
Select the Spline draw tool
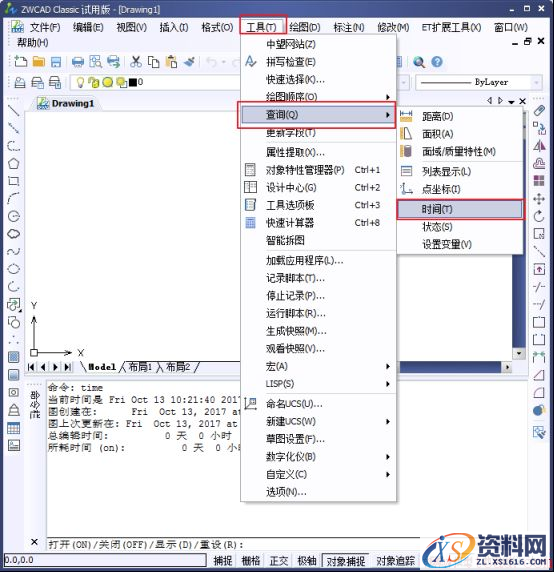tap(14, 251)
